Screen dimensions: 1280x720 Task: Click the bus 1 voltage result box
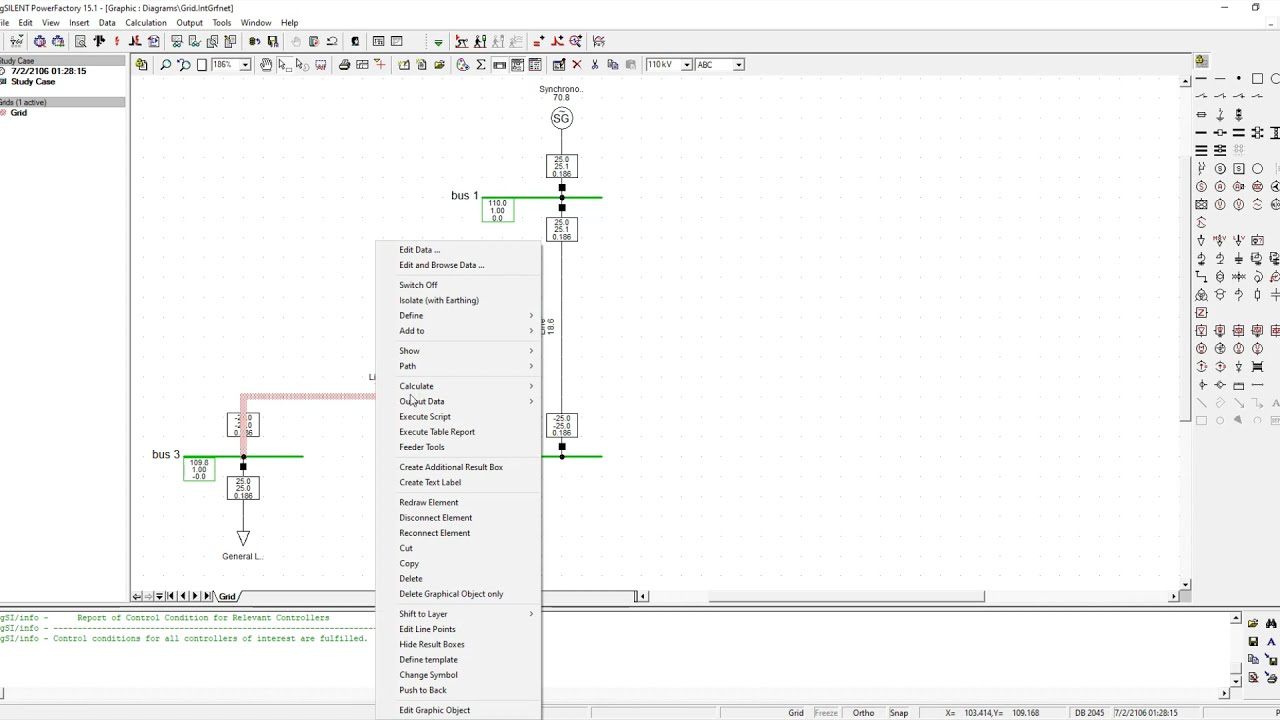click(498, 210)
